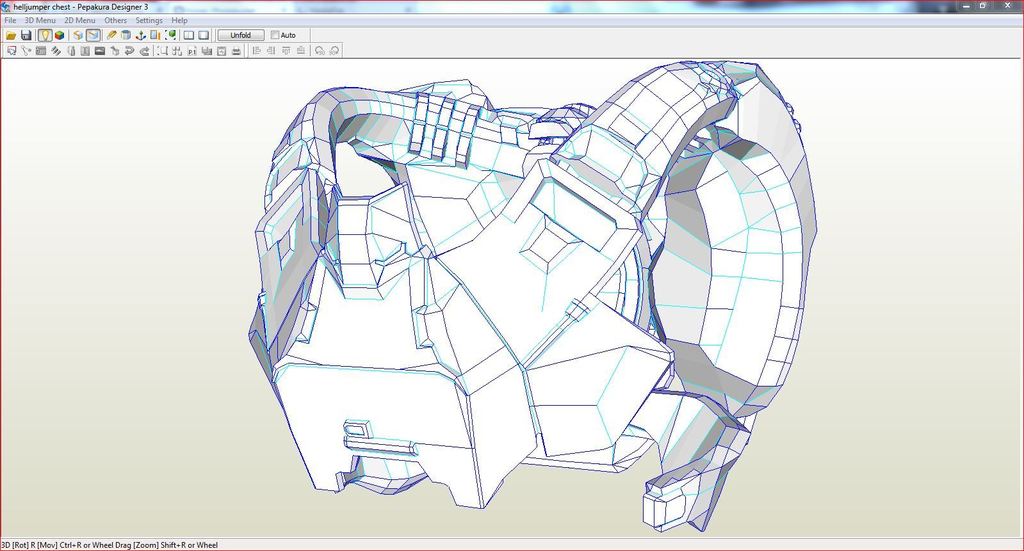Click the anchor icon in the toolbar
This screenshot has width=1024, height=551.
pos(140,35)
